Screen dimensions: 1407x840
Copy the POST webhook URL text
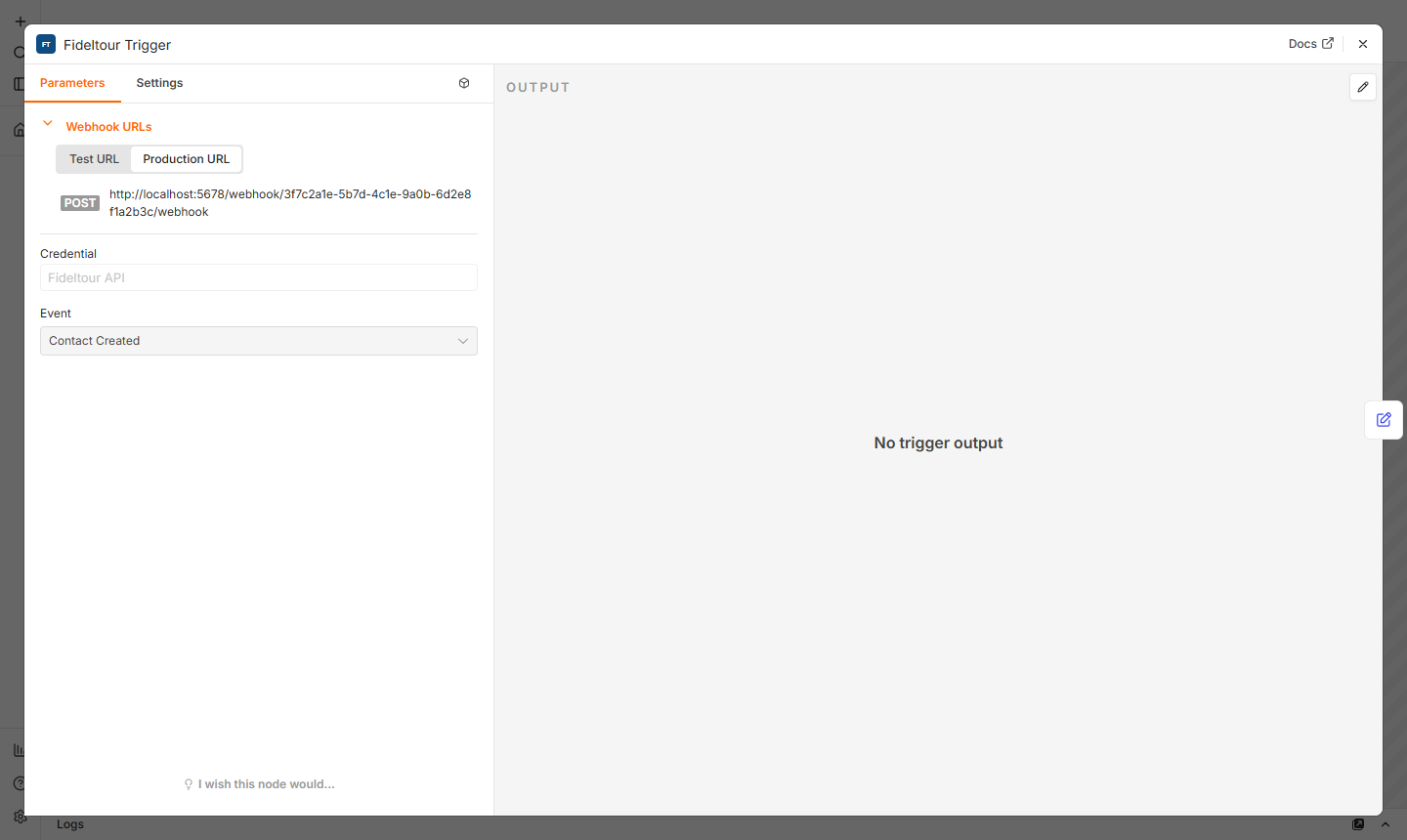pyautogui.click(x=290, y=203)
